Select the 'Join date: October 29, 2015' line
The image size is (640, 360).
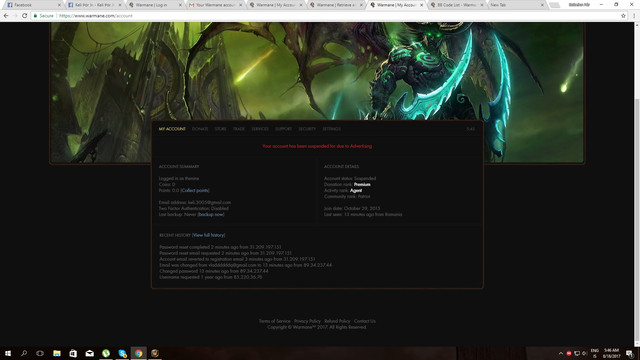click(352, 209)
